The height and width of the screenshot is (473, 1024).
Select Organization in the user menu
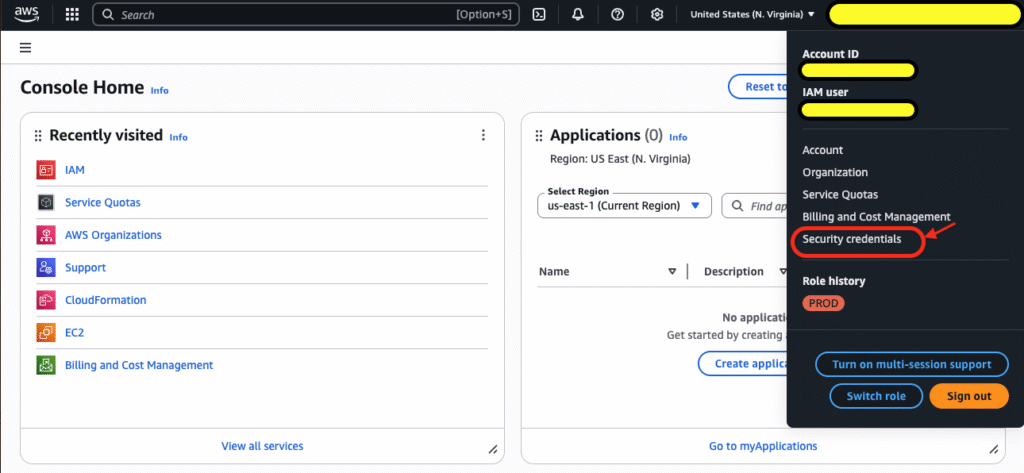coord(835,172)
